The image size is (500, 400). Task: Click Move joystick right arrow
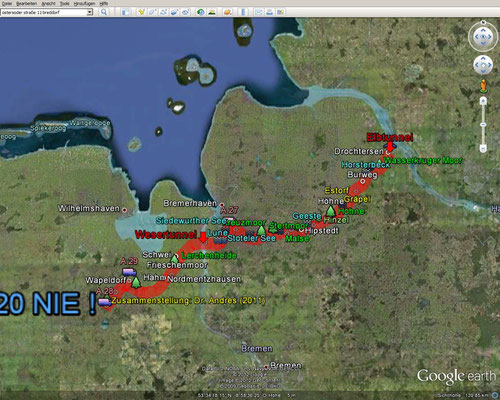click(x=489, y=65)
